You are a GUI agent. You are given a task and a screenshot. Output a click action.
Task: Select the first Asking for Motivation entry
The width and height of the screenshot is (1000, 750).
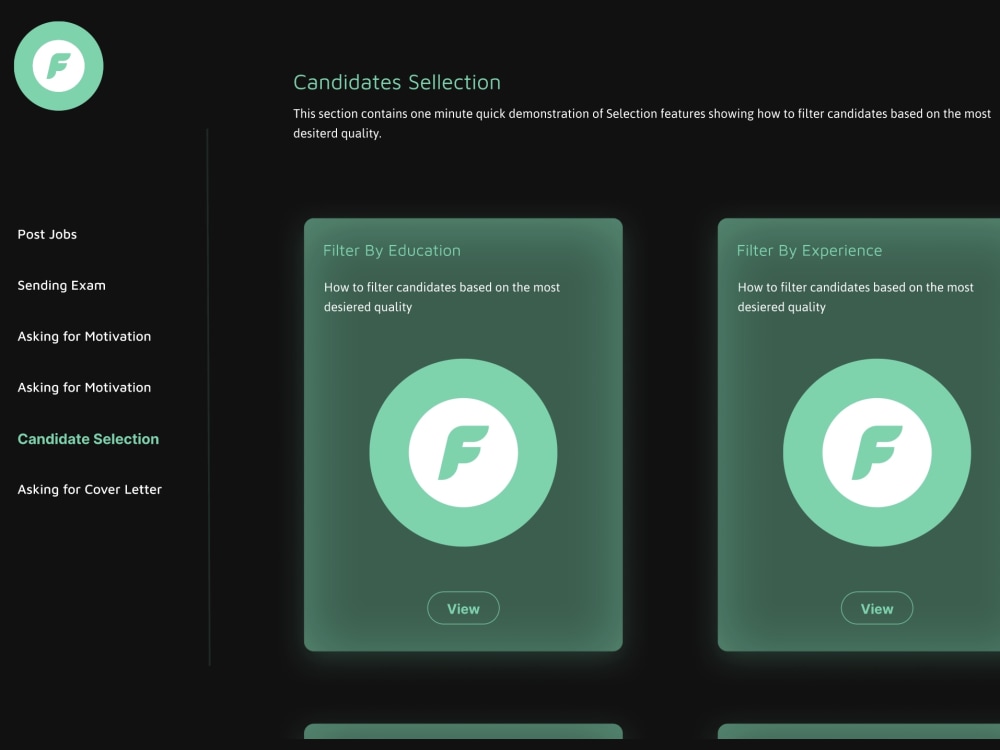tap(84, 336)
